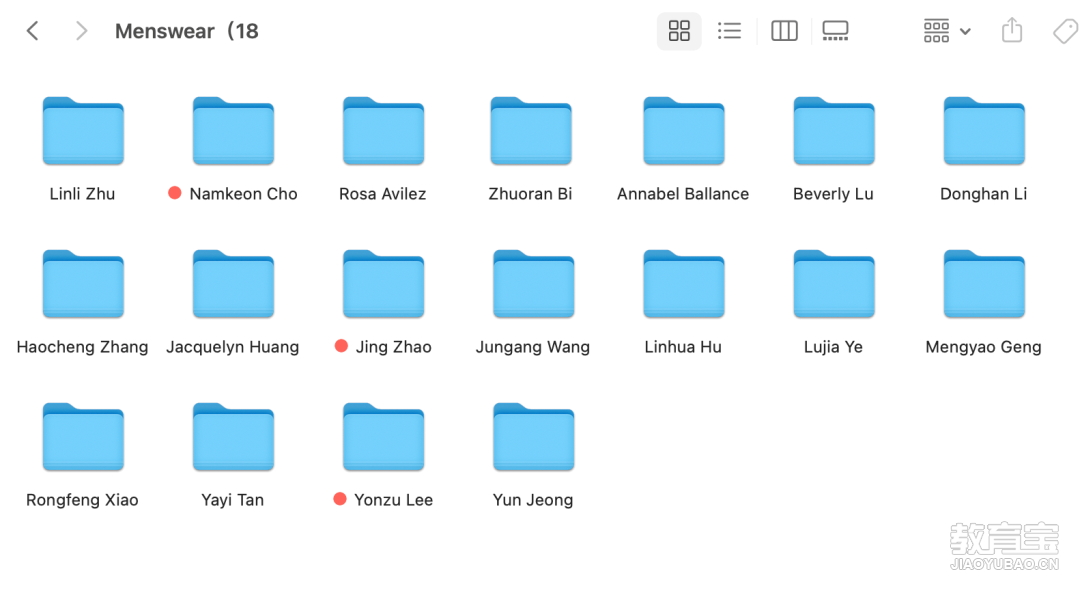Go forward with the right chevron
Image resolution: width=1080 pixels, height=593 pixels.
pyautogui.click(x=81, y=31)
